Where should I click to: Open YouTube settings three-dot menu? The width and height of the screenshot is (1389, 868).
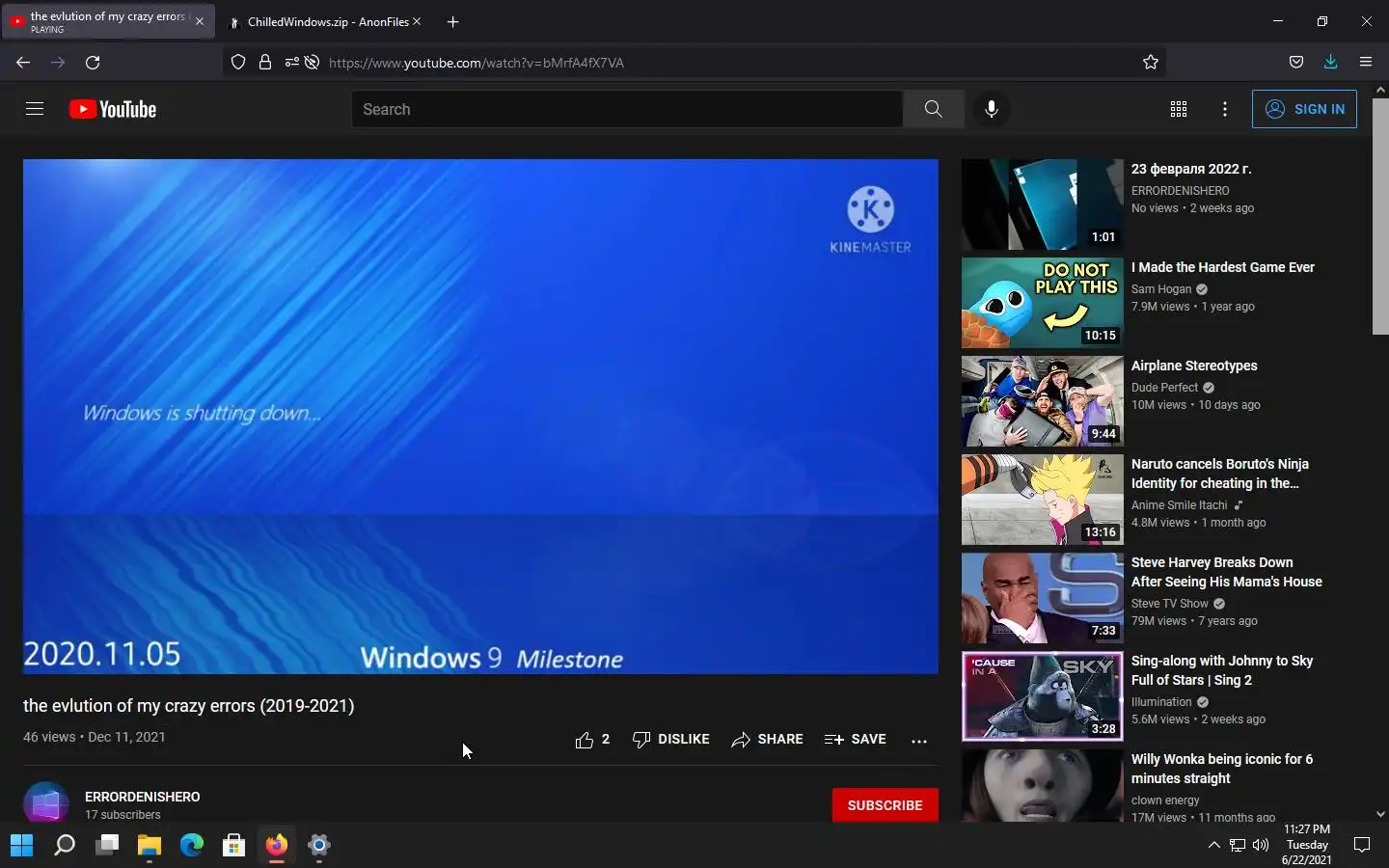pyautogui.click(x=1224, y=109)
